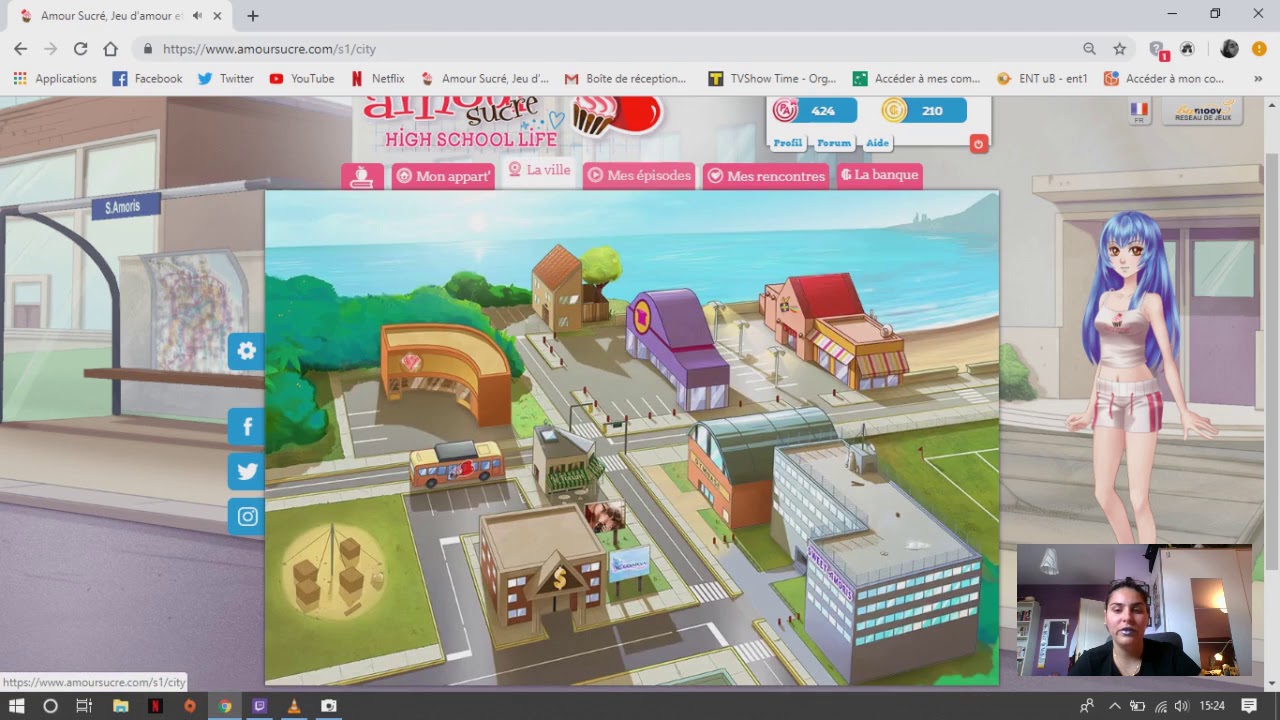Select the French flag language icon
Screen dimensions: 1280x720
(1139, 112)
